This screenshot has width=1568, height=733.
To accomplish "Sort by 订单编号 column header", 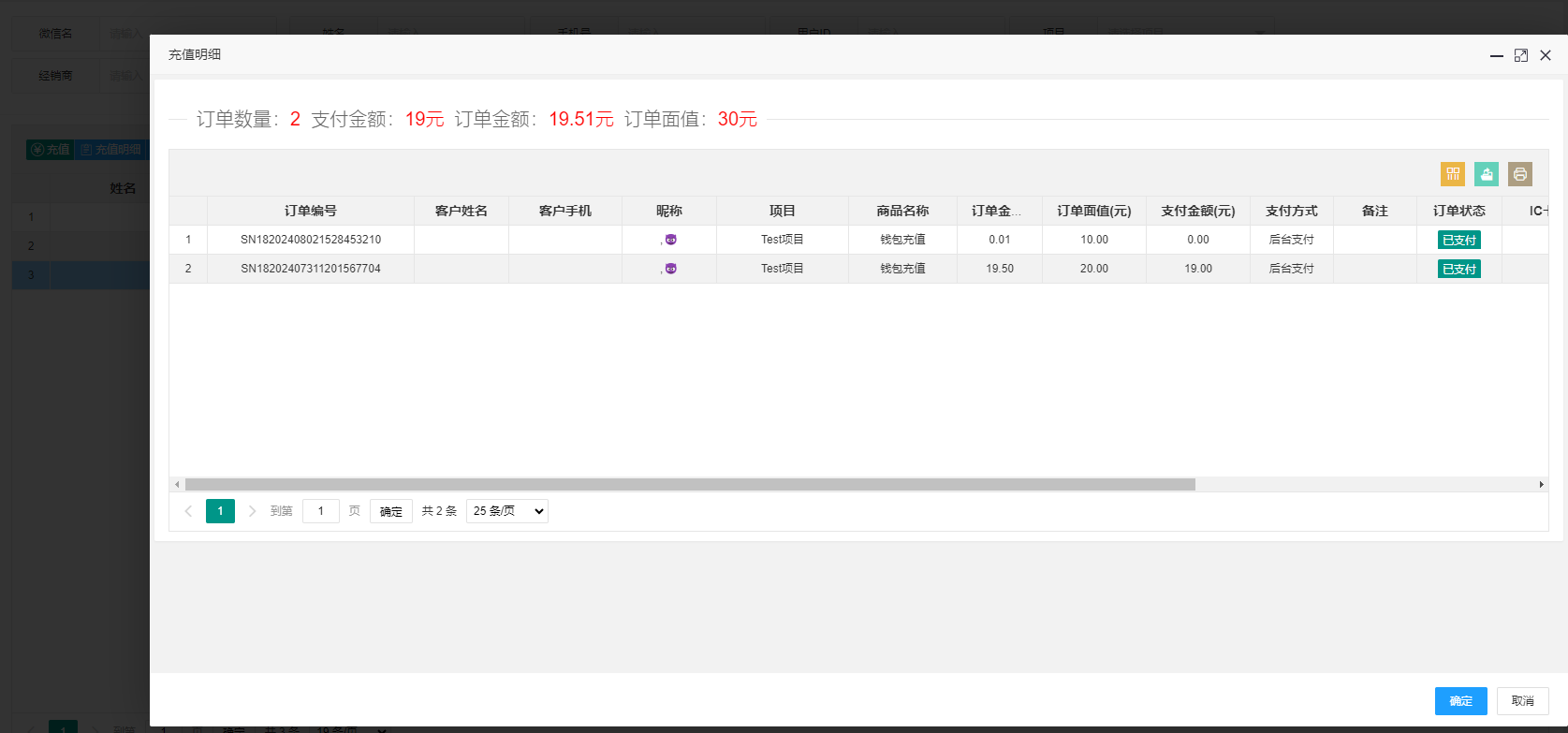I will pyautogui.click(x=311, y=211).
